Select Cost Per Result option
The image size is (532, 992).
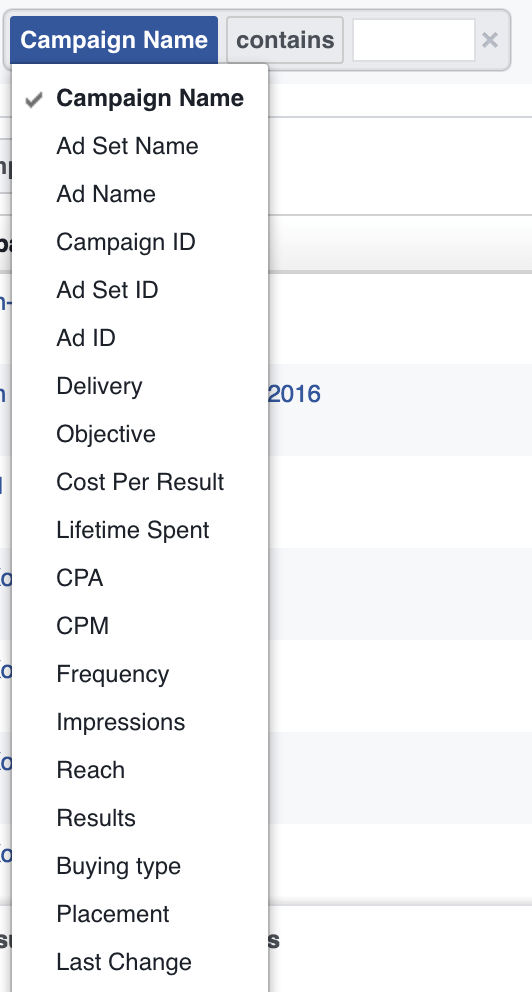(140, 482)
